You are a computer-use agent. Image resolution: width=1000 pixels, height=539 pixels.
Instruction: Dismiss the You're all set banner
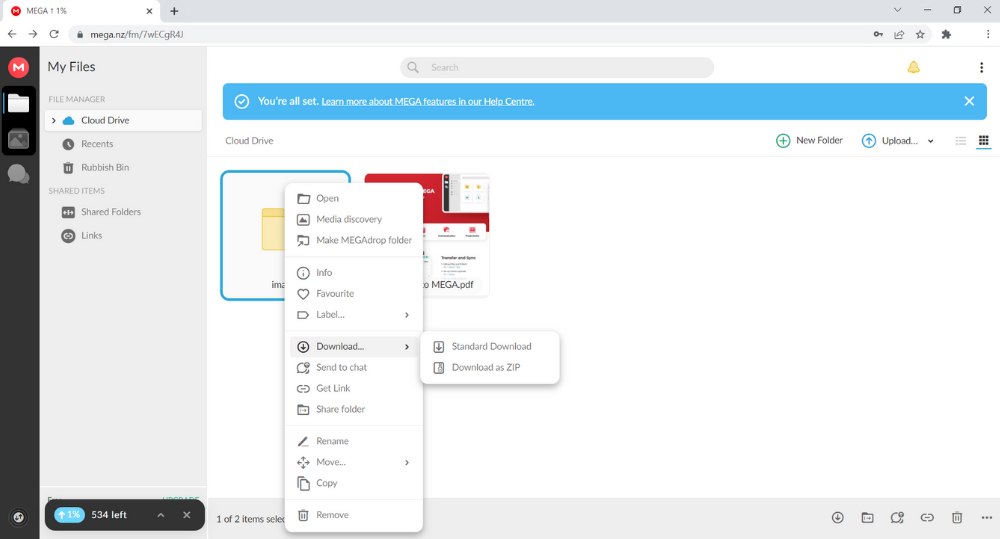(969, 101)
